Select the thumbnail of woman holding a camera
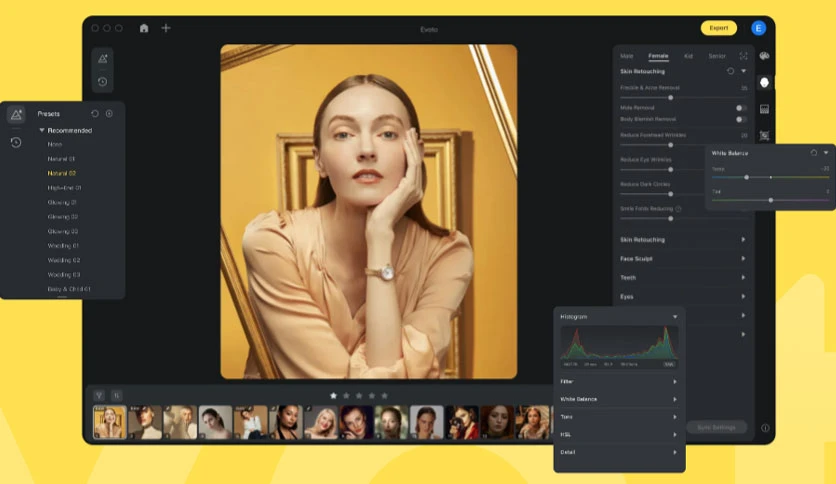Viewport: 836px width, 484px height. click(462, 422)
